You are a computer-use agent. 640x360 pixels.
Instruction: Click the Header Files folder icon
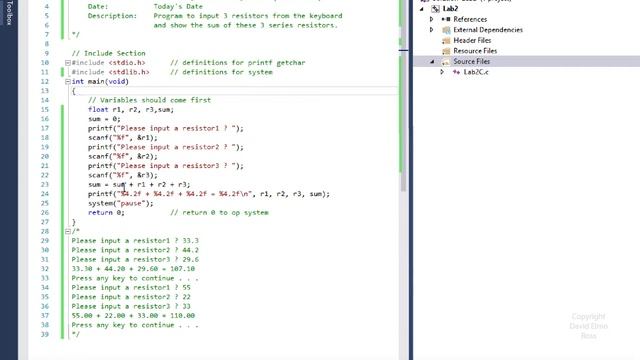coord(446,40)
